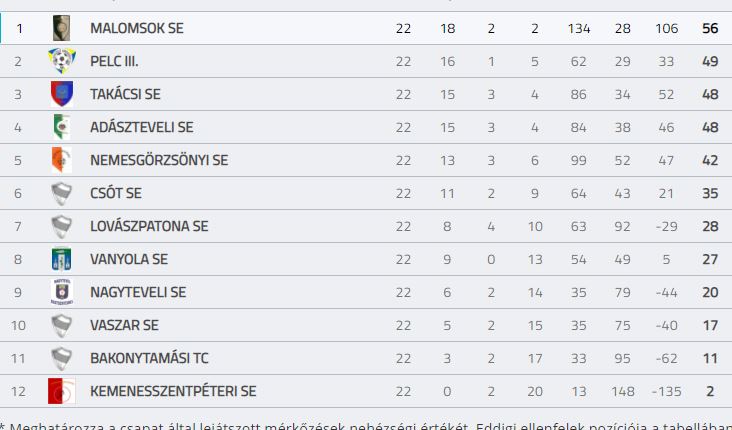The image size is (732, 430).
Task: Open the PELC III. team page
Action: click(114, 61)
